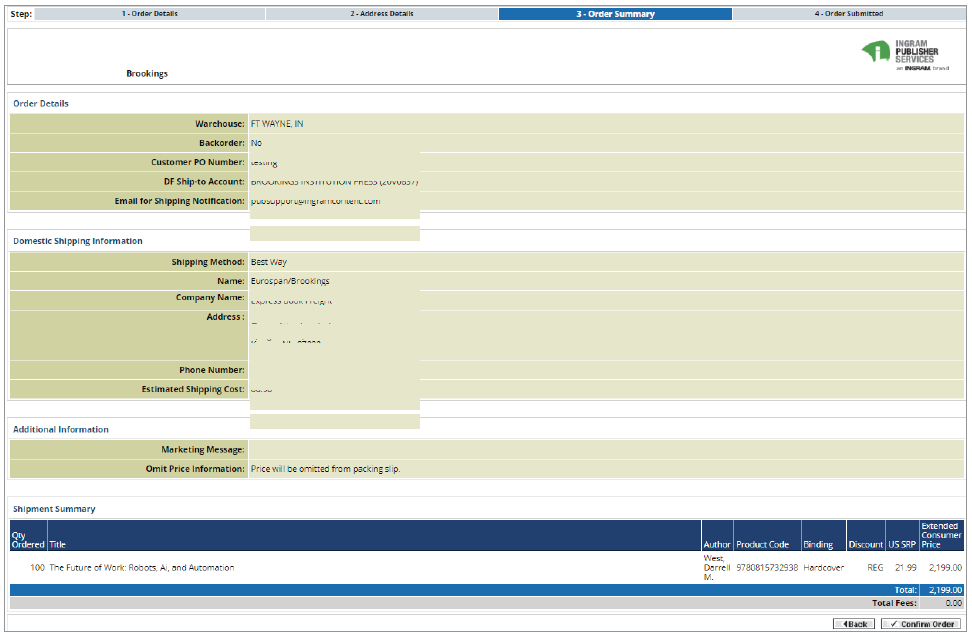This screenshot has width=972, height=632.
Task: Click the Estimated Shipping Cost label
Action: point(193,389)
